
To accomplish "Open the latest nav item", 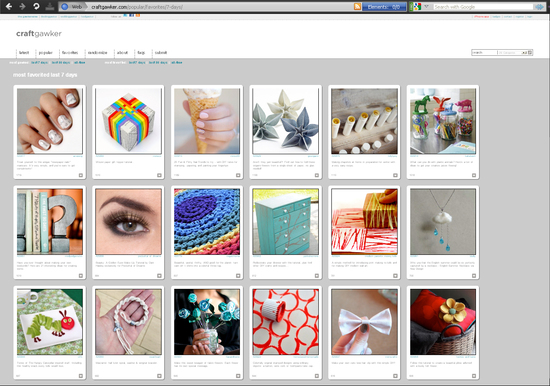I will 24,53.
